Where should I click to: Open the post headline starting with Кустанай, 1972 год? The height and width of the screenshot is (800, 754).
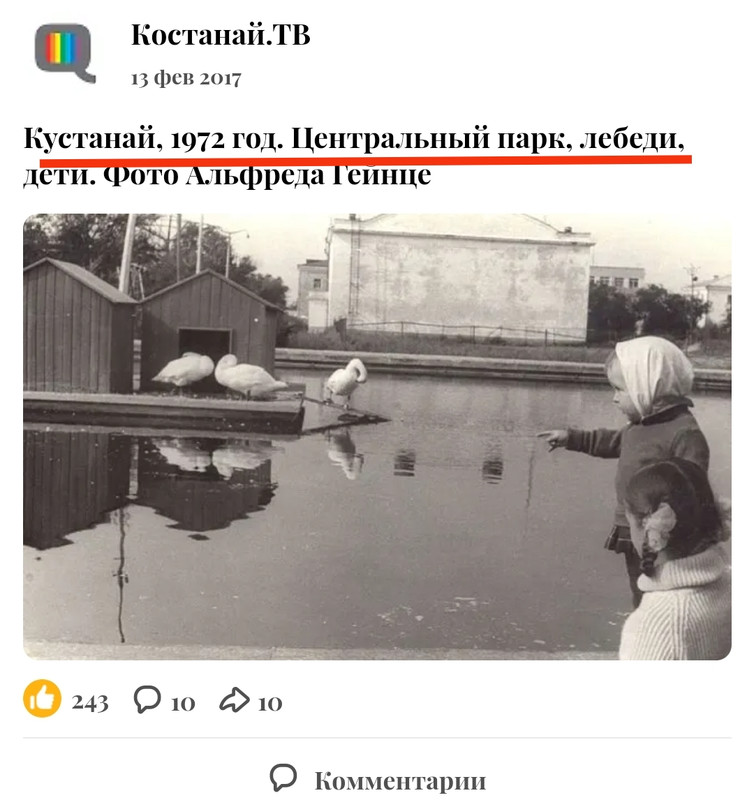coord(354,156)
